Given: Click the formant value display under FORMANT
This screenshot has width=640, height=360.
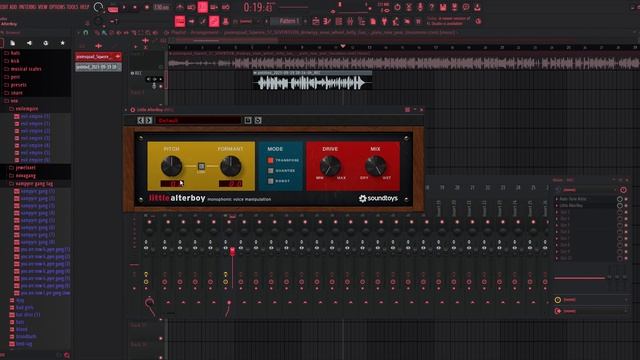Looking at the screenshot, I should (x=231, y=184).
